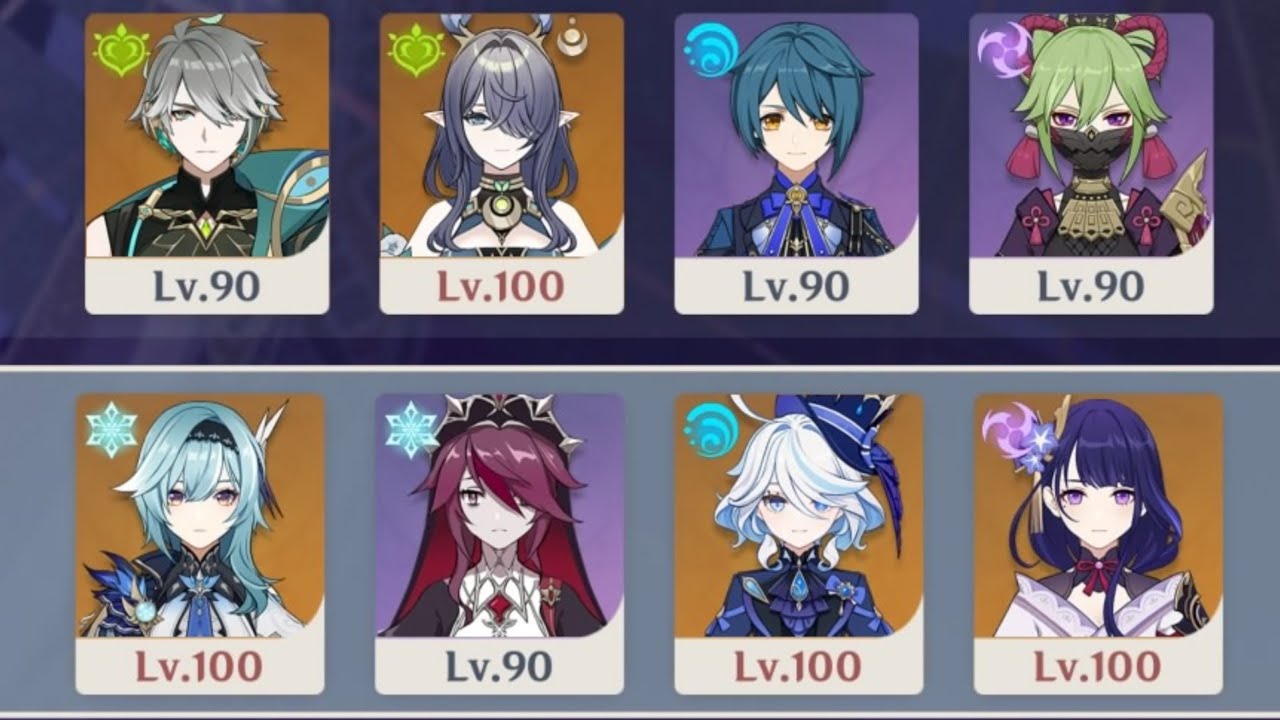Click the Lv.100 label under antlered character
Image resolution: width=1280 pixels, height=720 pixels.
tap(501, 287)
